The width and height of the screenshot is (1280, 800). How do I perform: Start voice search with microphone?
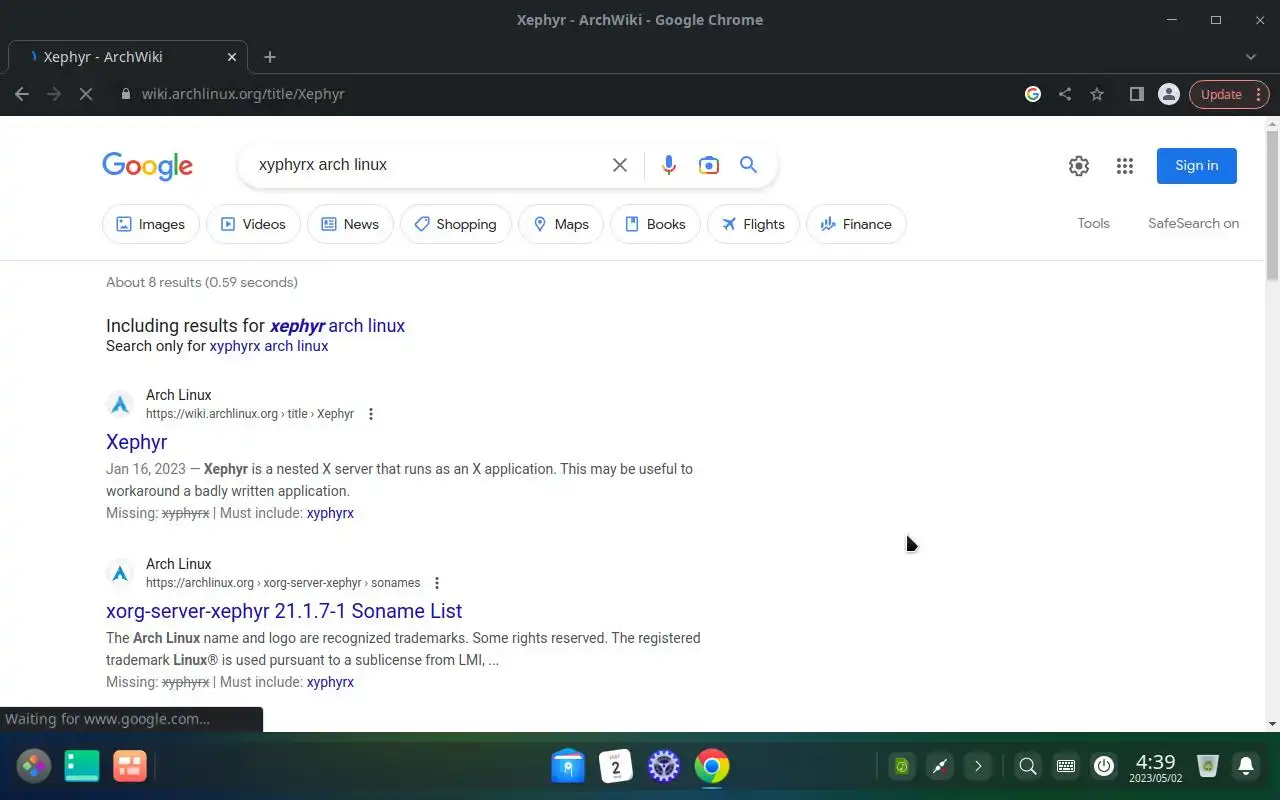coord(669,165)
